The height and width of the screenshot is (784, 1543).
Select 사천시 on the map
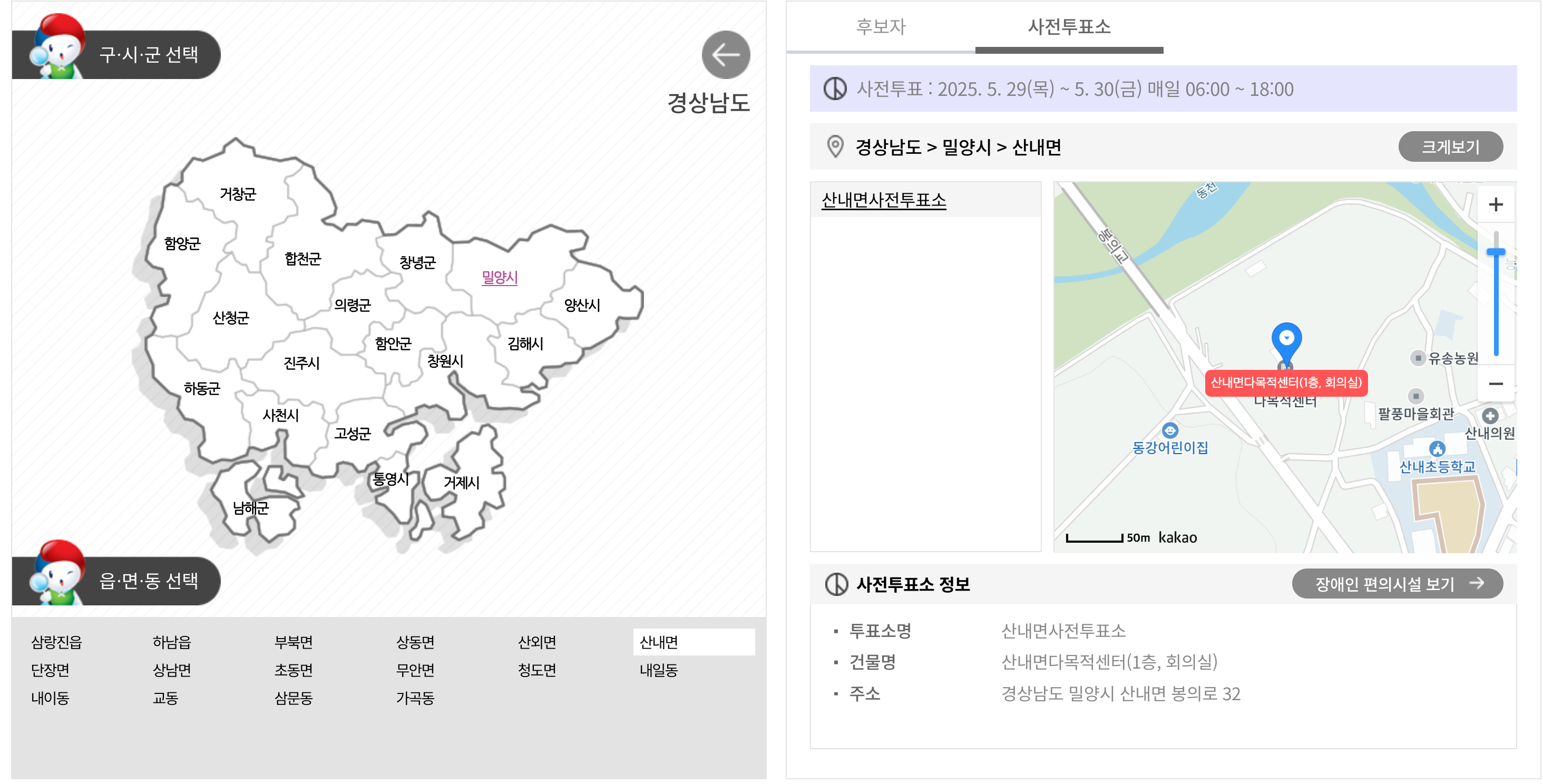click(x=280, y=416)
